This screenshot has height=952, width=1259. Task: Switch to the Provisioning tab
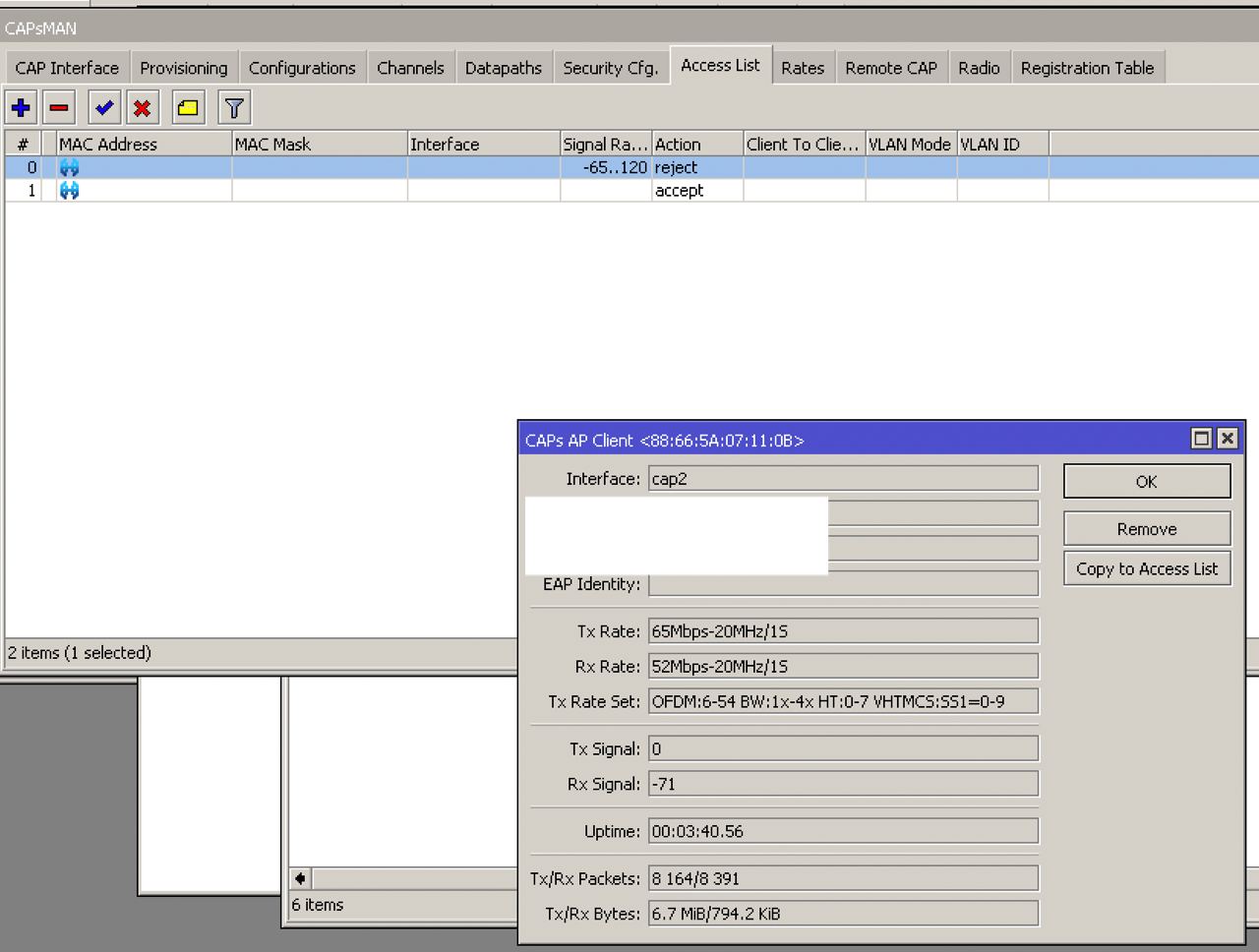(184, 68)
